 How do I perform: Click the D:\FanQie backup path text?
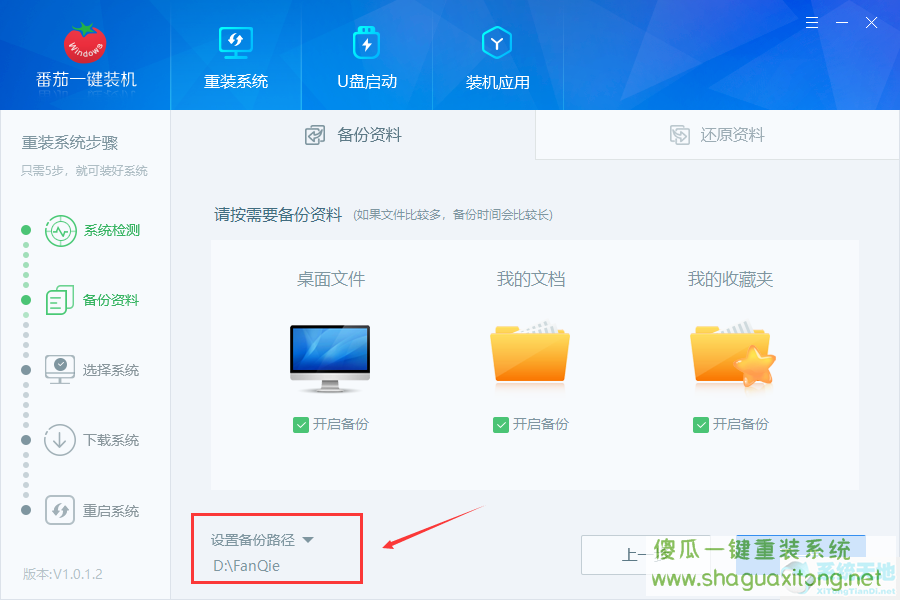coord(246,566)
